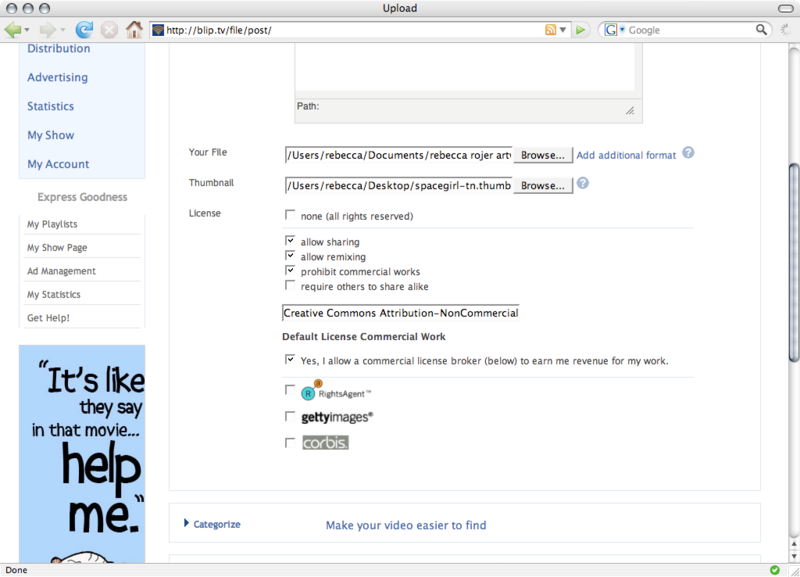The image size is (800, 577).
Task: Click the RSS feed icon in address bar
Action: click(x=550, y=30)
